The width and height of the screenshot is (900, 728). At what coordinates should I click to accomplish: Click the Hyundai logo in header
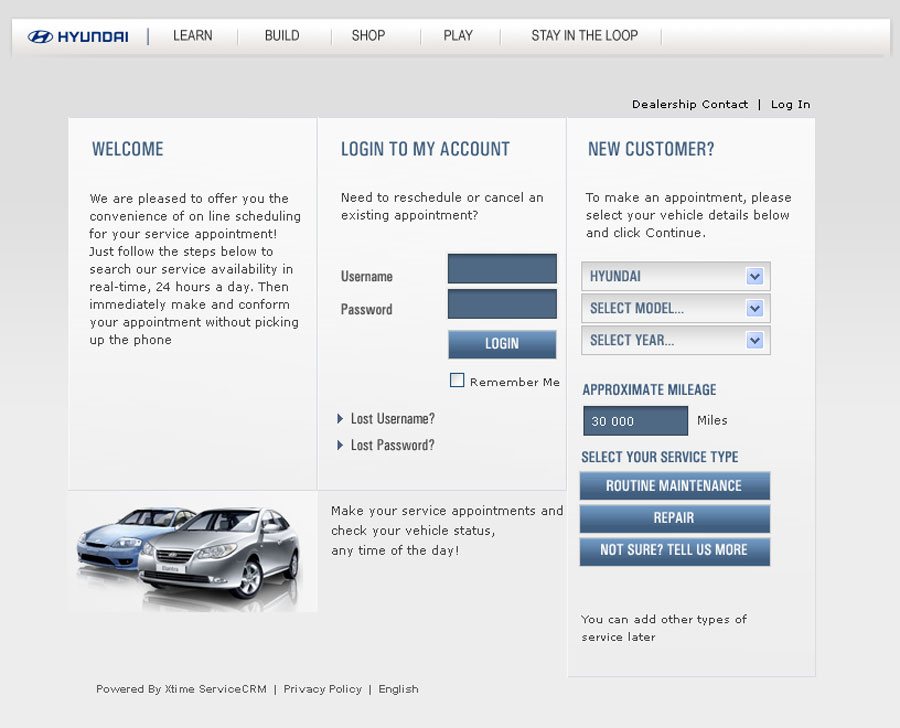78,37
